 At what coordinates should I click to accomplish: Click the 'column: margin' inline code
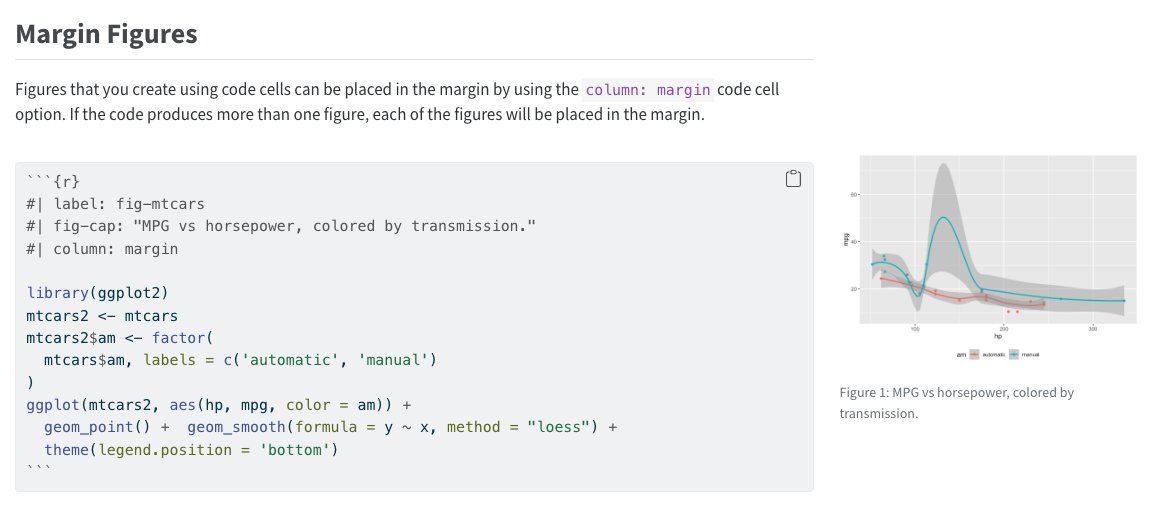point(648,90)
